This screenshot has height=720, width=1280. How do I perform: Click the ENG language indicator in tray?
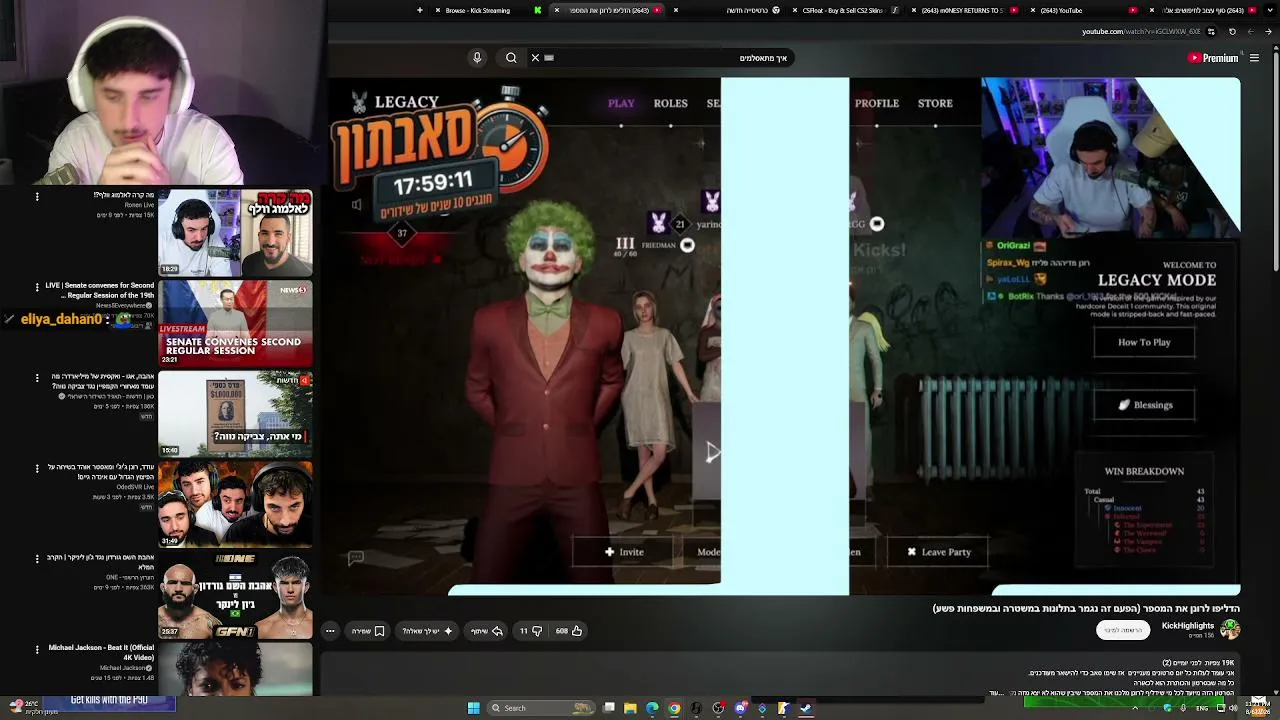click(x=1202, y=708)
